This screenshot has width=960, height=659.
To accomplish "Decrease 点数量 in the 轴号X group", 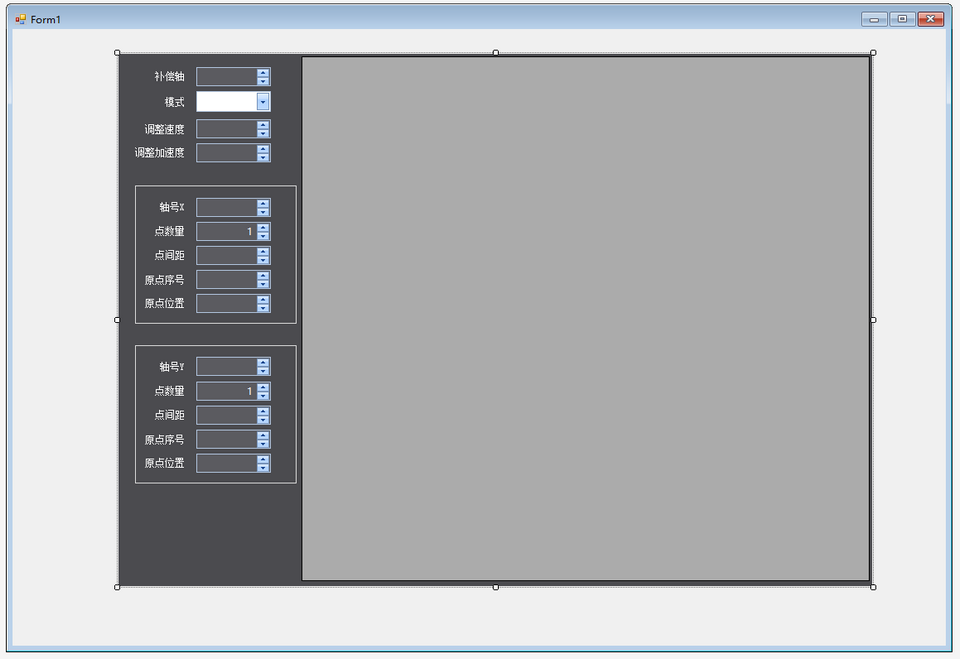I will [263, 235].
